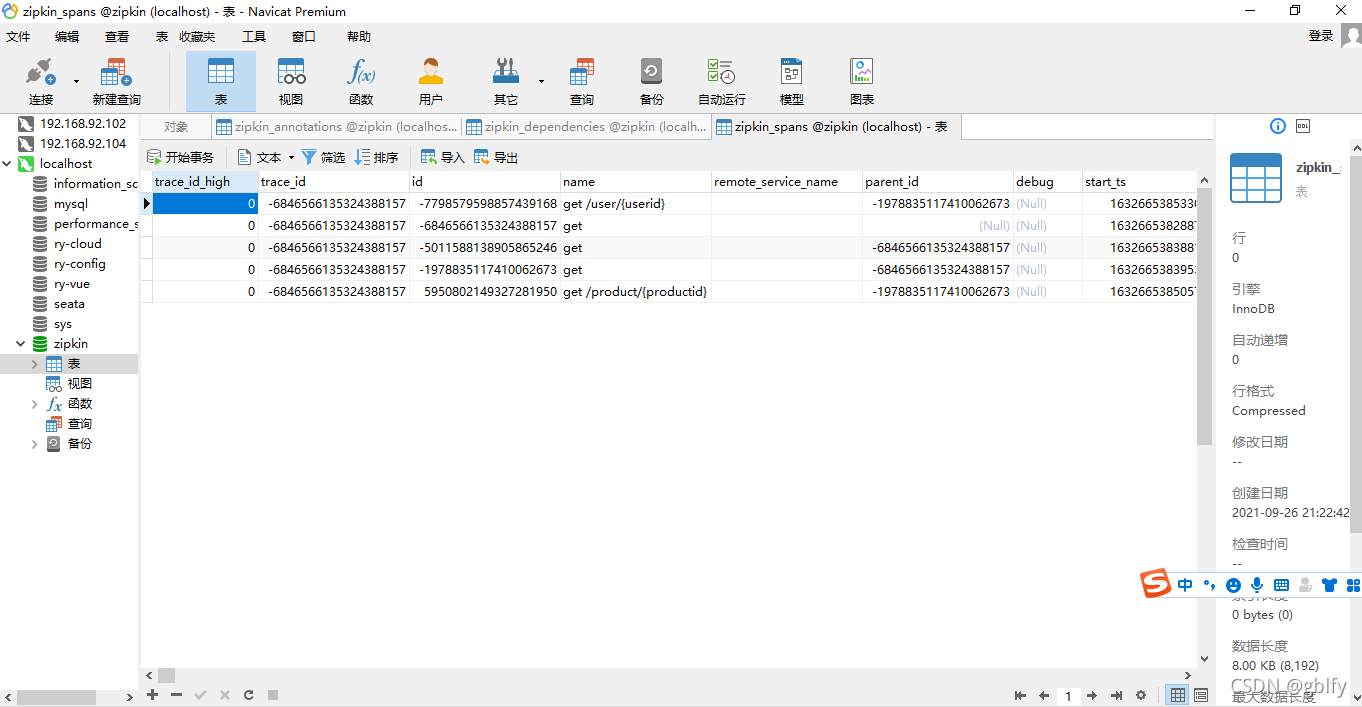
Task: Switch to zipkin_annotations tab
Action: pyautogui.click(x=337, y=127)
